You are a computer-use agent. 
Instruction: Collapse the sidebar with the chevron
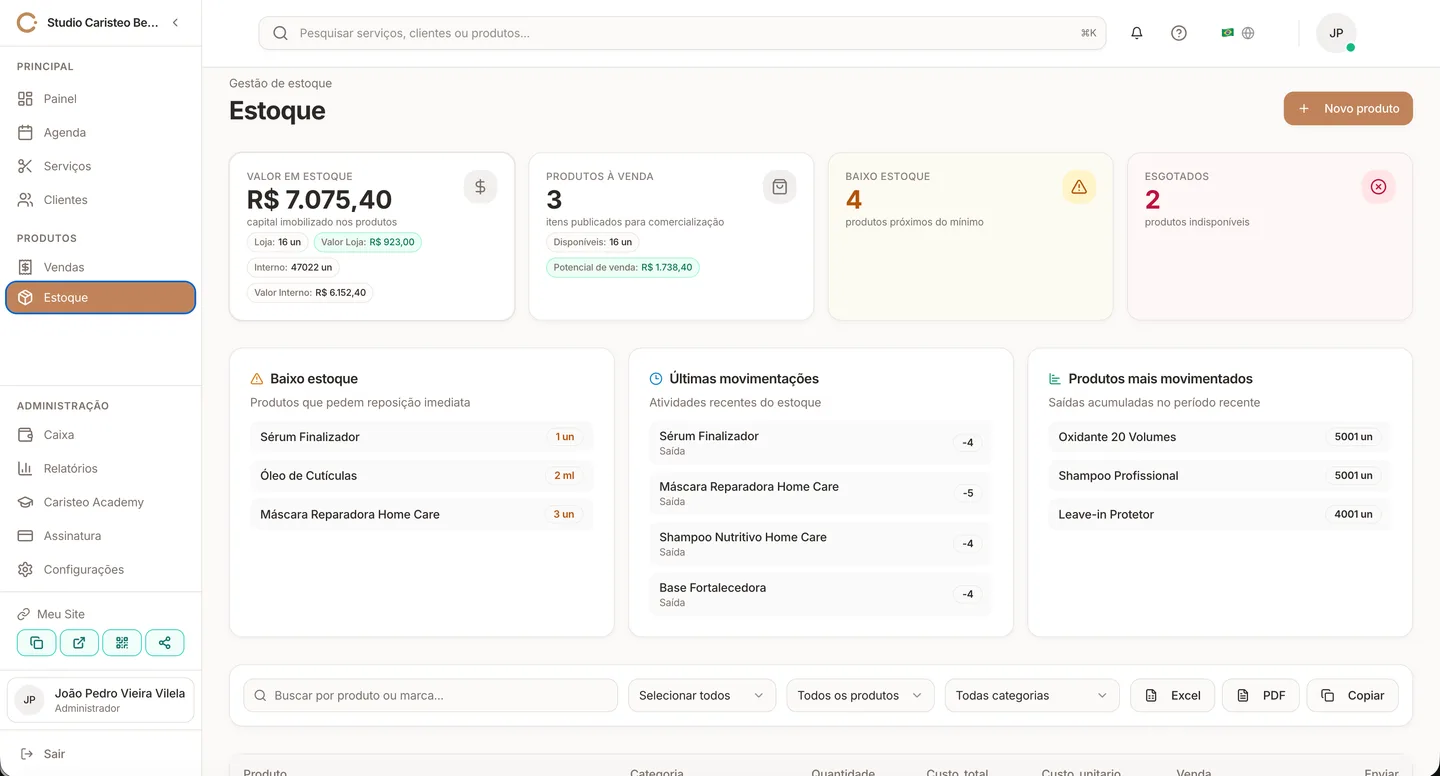coord(175,22)
